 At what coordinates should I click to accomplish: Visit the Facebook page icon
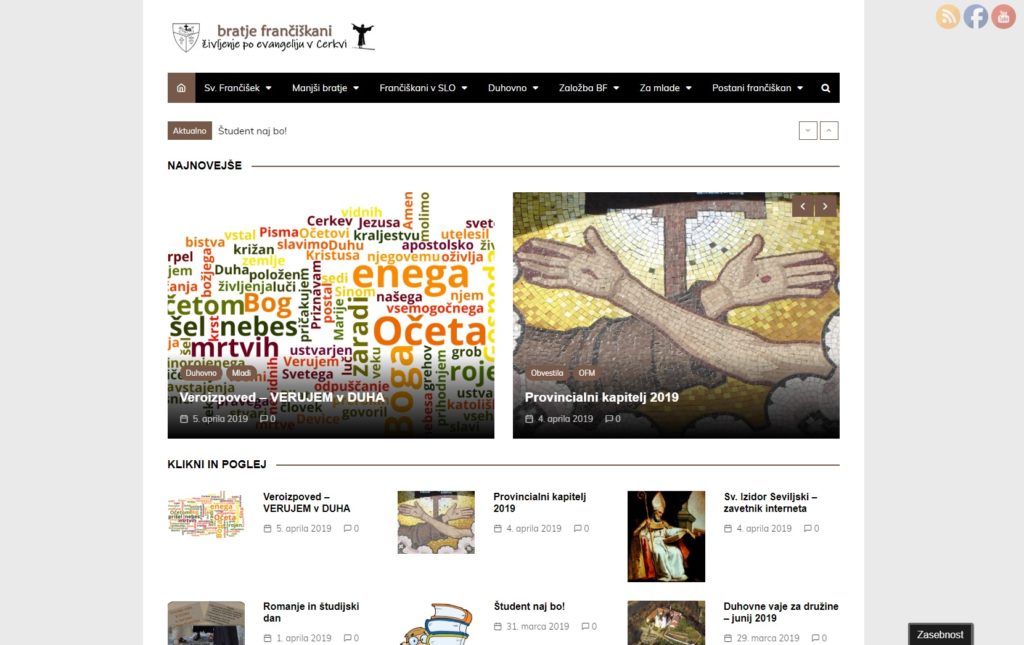coord(976,16)
